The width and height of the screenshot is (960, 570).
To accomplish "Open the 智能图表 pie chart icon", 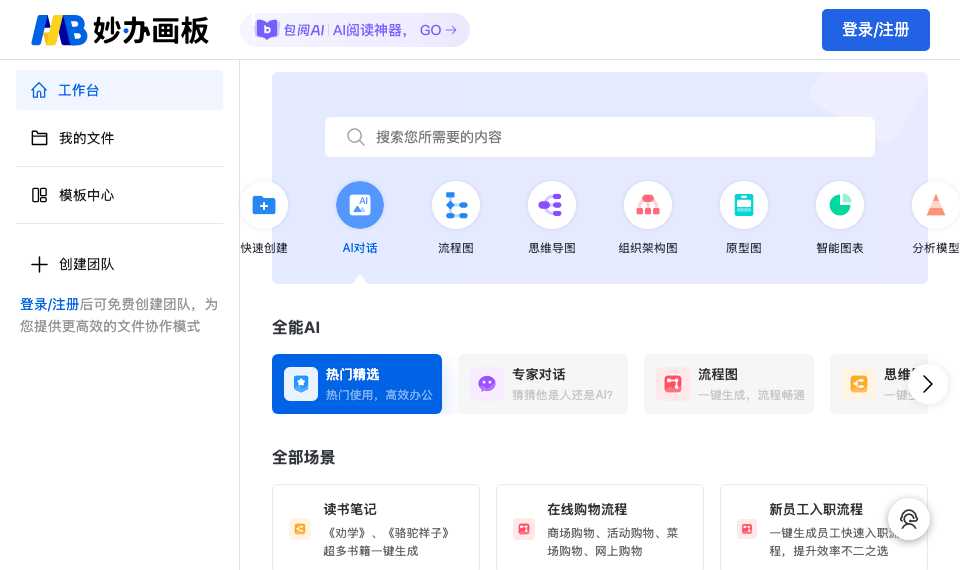I will point(839,205).
